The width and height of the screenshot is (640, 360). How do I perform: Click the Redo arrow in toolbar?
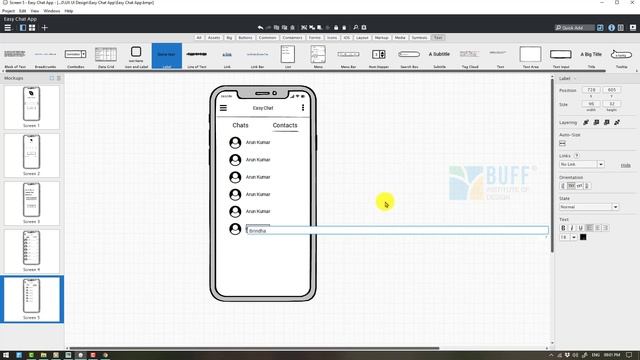tap(269, 28)
